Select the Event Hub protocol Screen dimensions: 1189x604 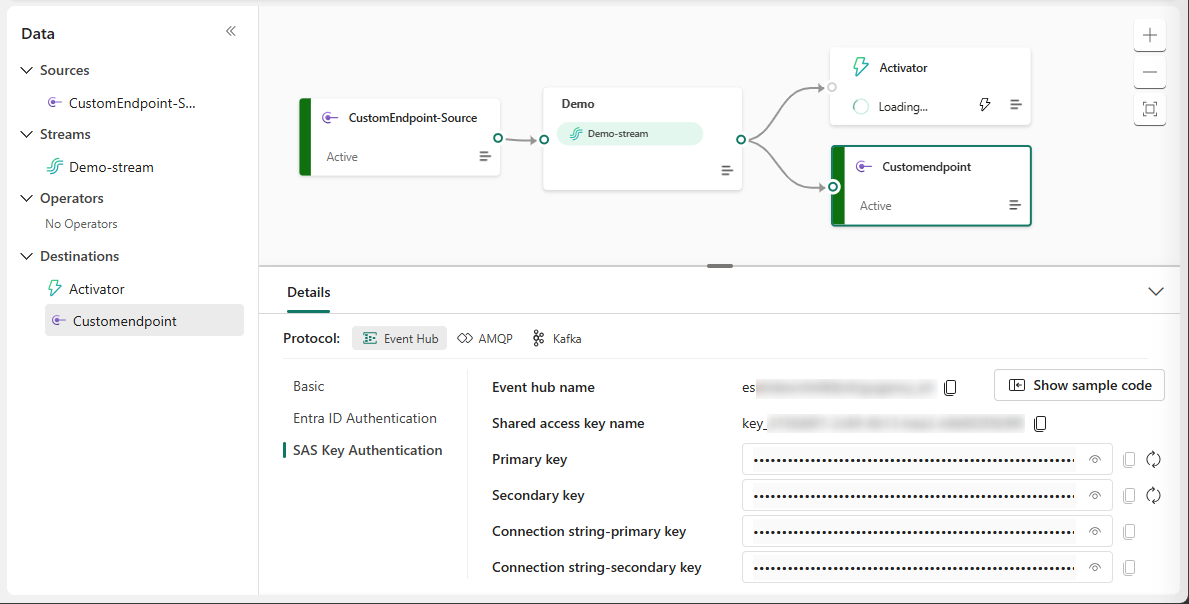click(x=400, y=339)
